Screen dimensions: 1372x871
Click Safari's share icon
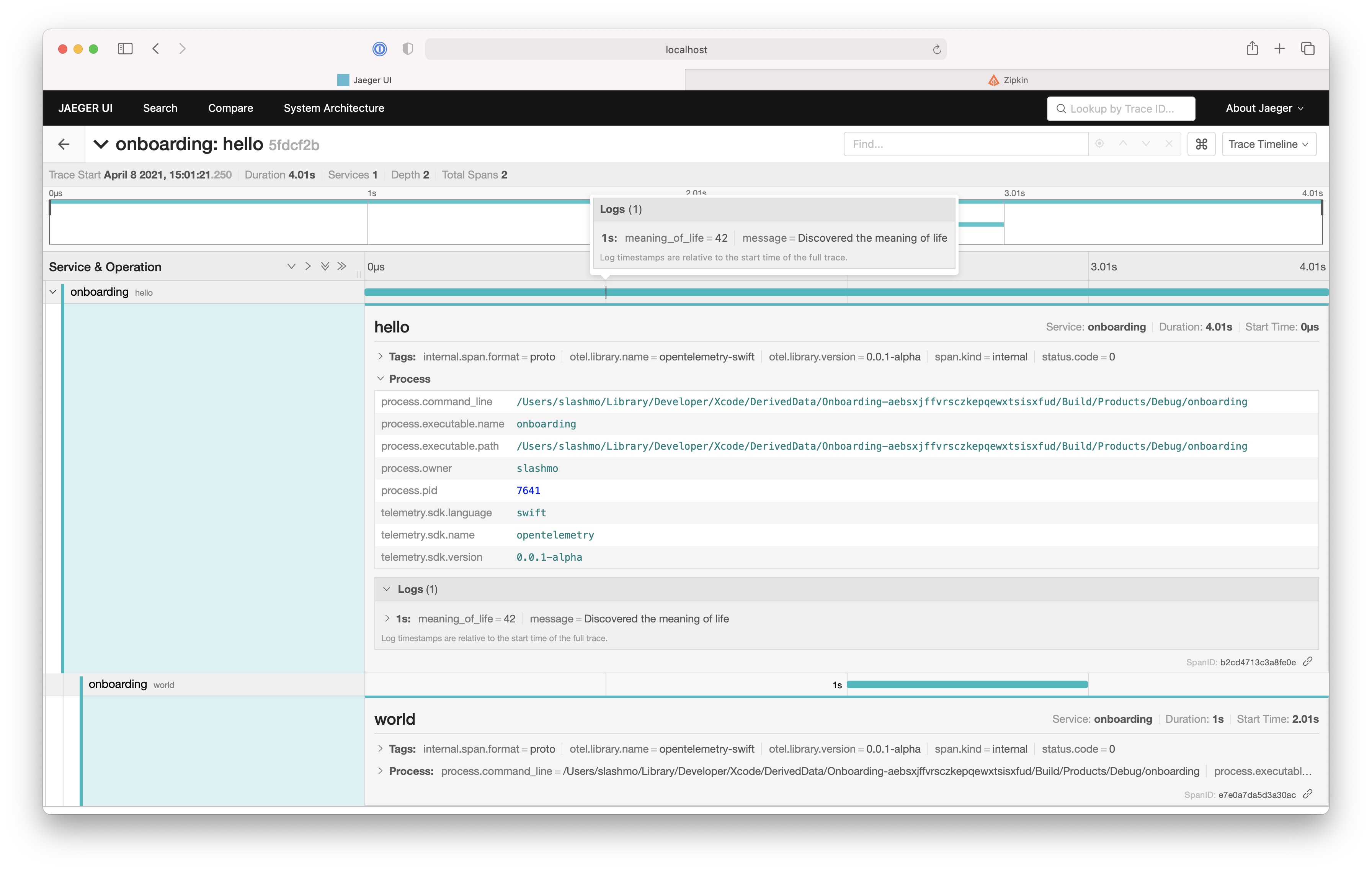tap(1252, 49)
